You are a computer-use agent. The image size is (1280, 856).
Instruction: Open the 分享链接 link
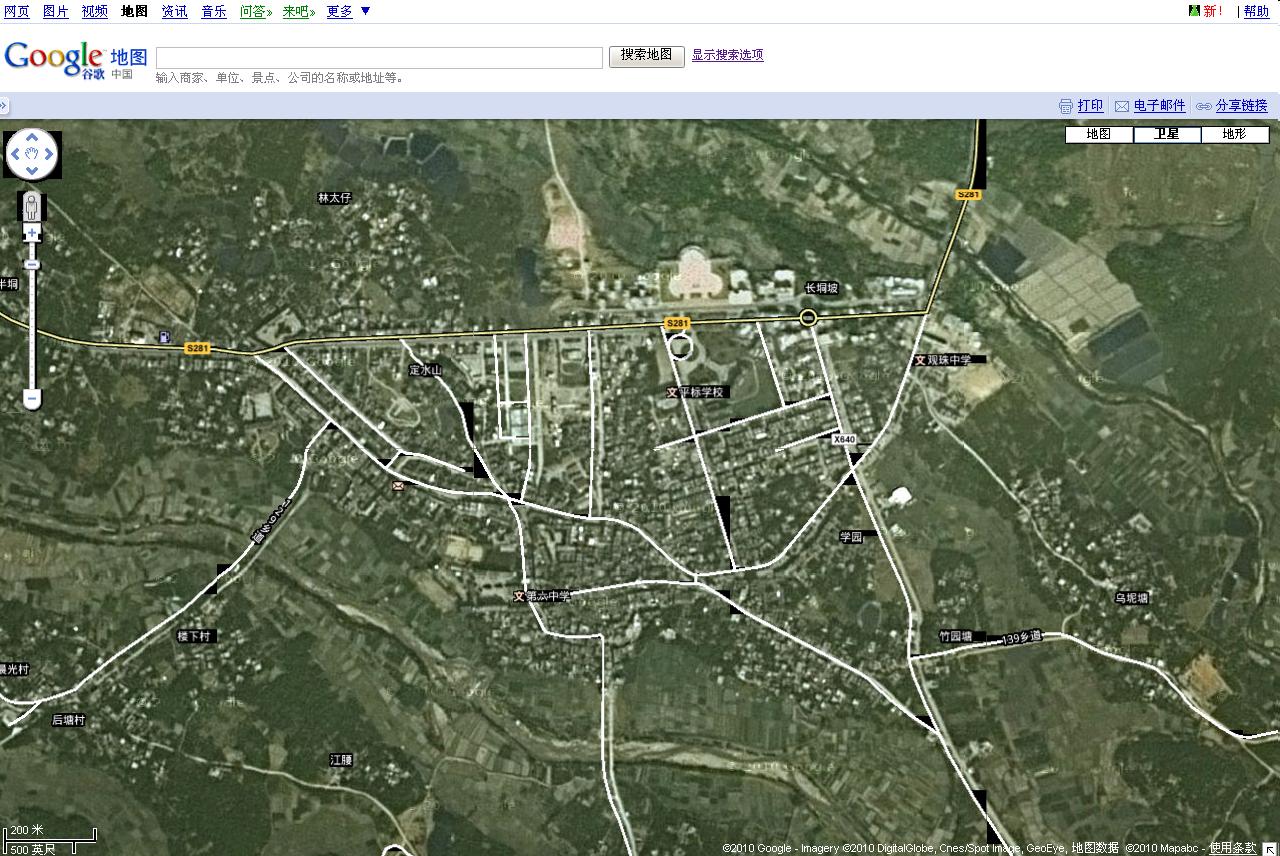(x=1241, y=105)
